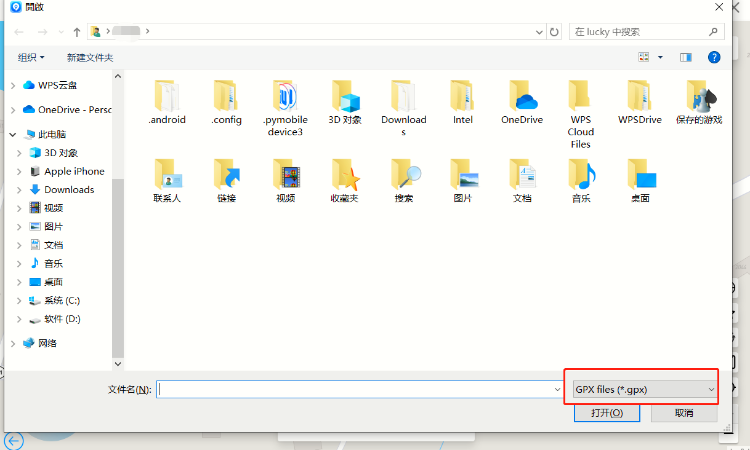This screenshot has width=750, height=450.
Task: Collapse the 此电脑 tree node
Action: pyautogui.click(x=13, y=134)
